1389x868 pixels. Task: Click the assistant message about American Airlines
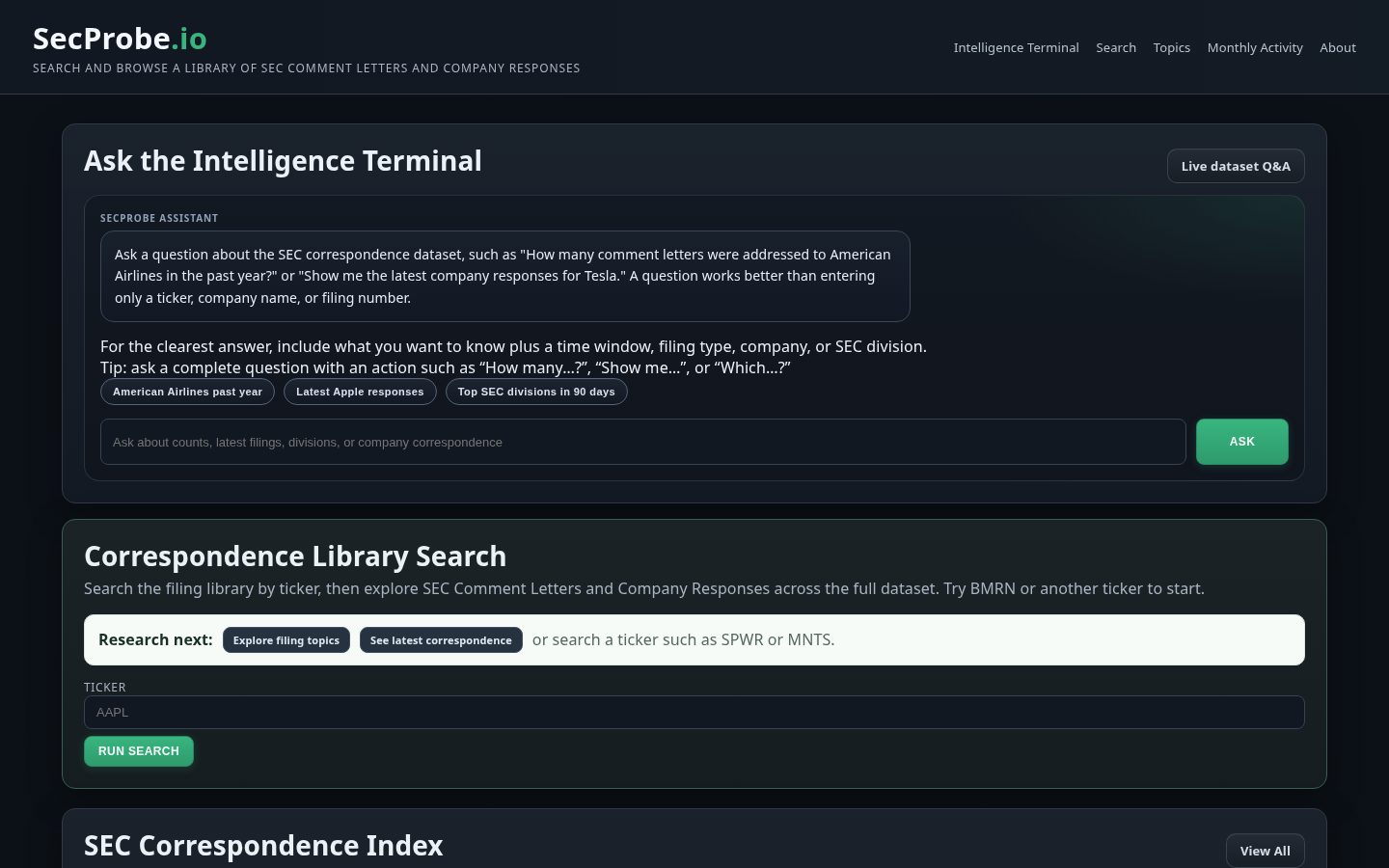[x=505, y=276]
